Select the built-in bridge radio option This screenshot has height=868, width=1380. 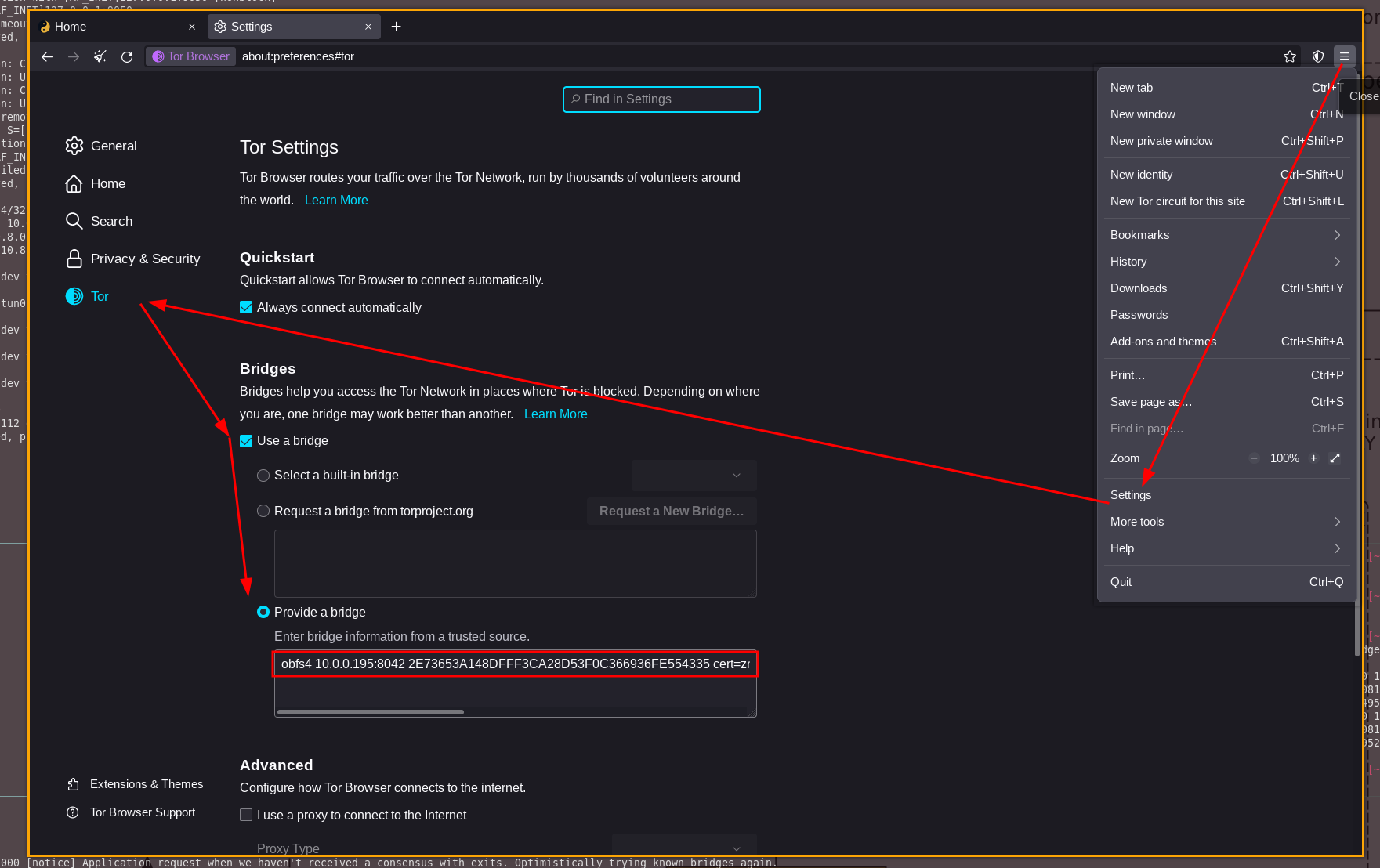point(263,476)
